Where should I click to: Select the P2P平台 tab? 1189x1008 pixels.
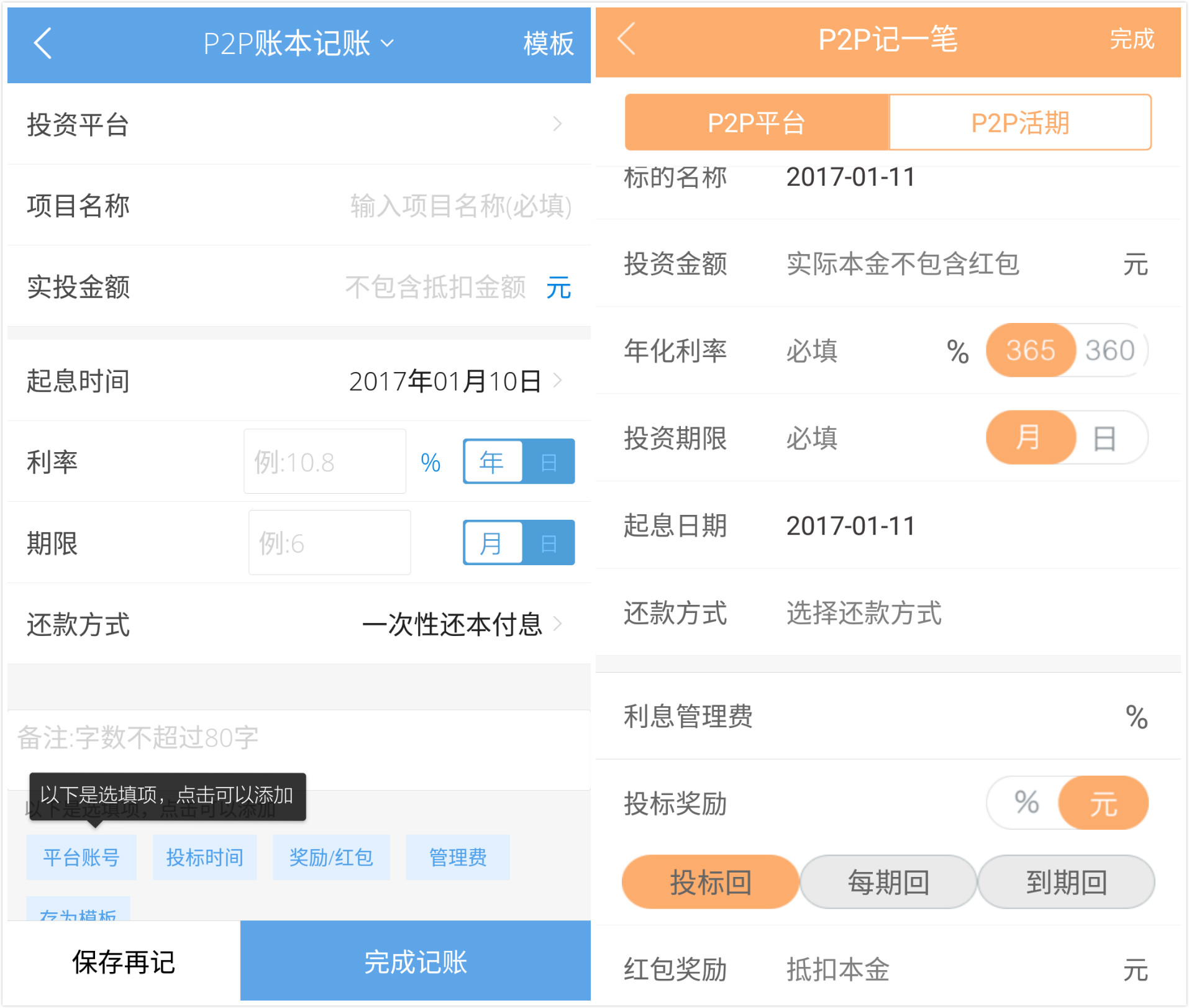[756, 123]
